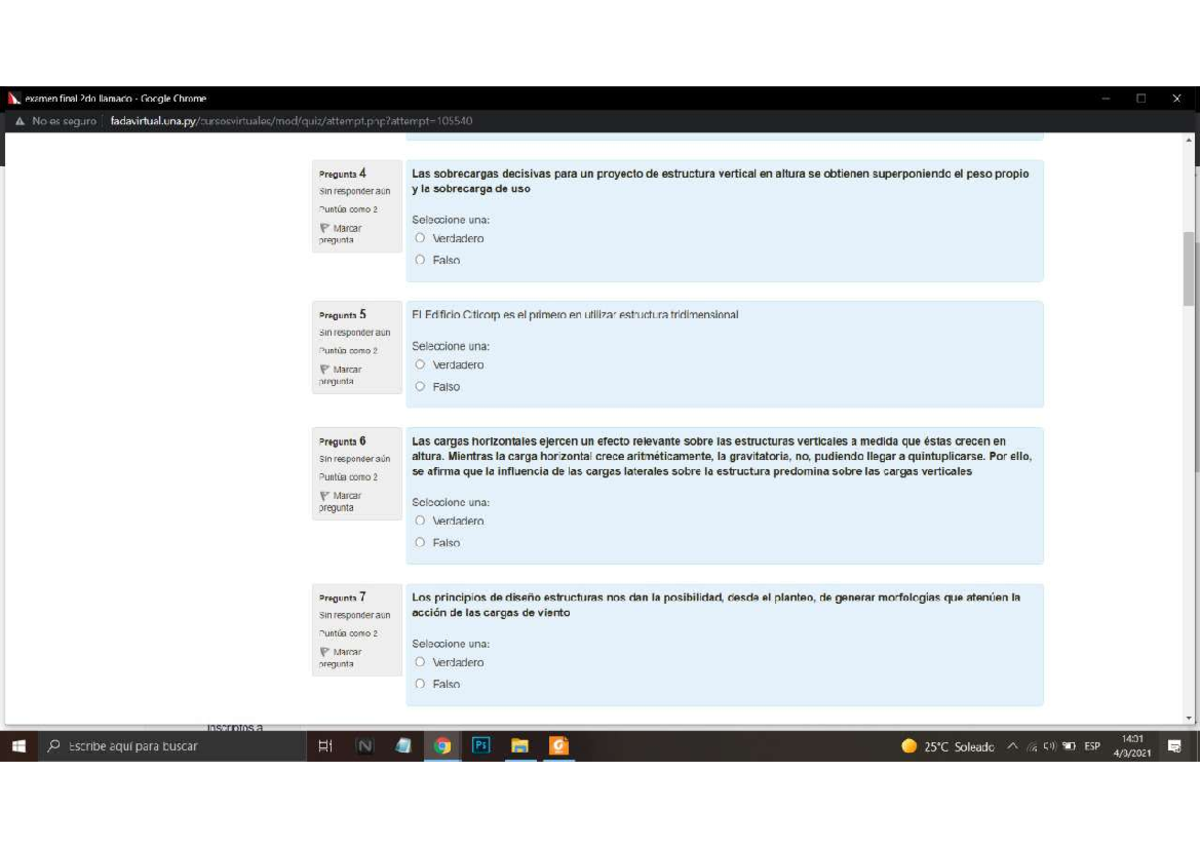Viewport: 1200px width, 848px height.
Task: Expand hidden icons in the system tray
Action: click(x=1013, y=745)
